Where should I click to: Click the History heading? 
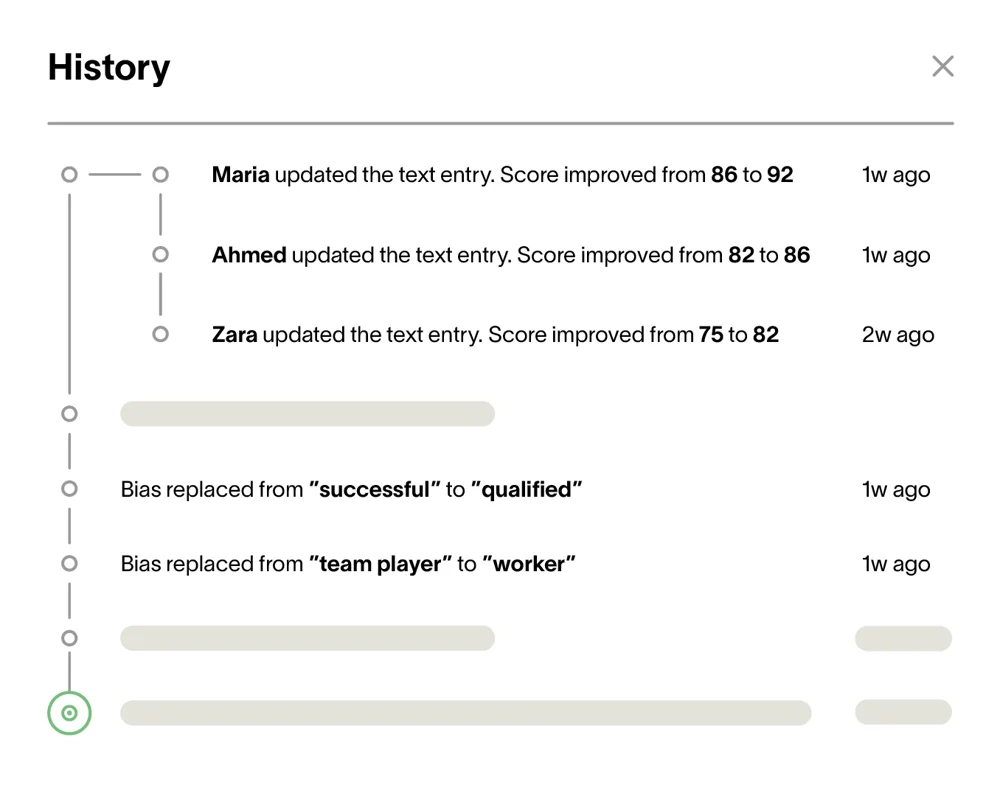click(x=109, y=68)
